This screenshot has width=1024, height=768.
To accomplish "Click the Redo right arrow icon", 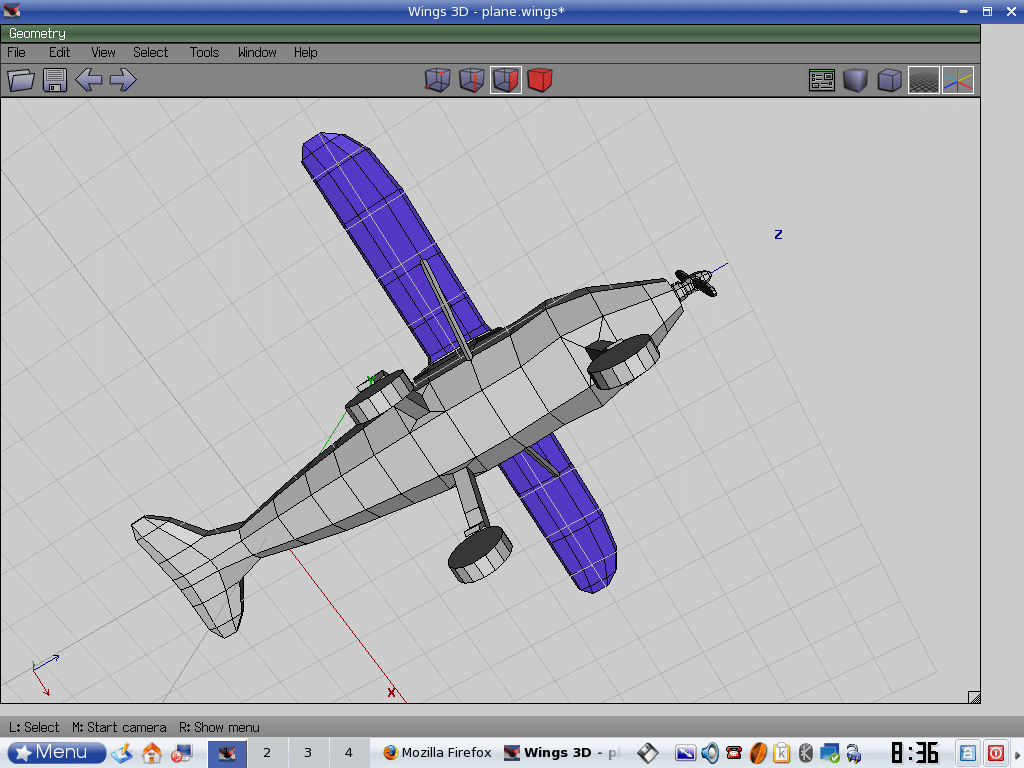I will pos(123,80).
